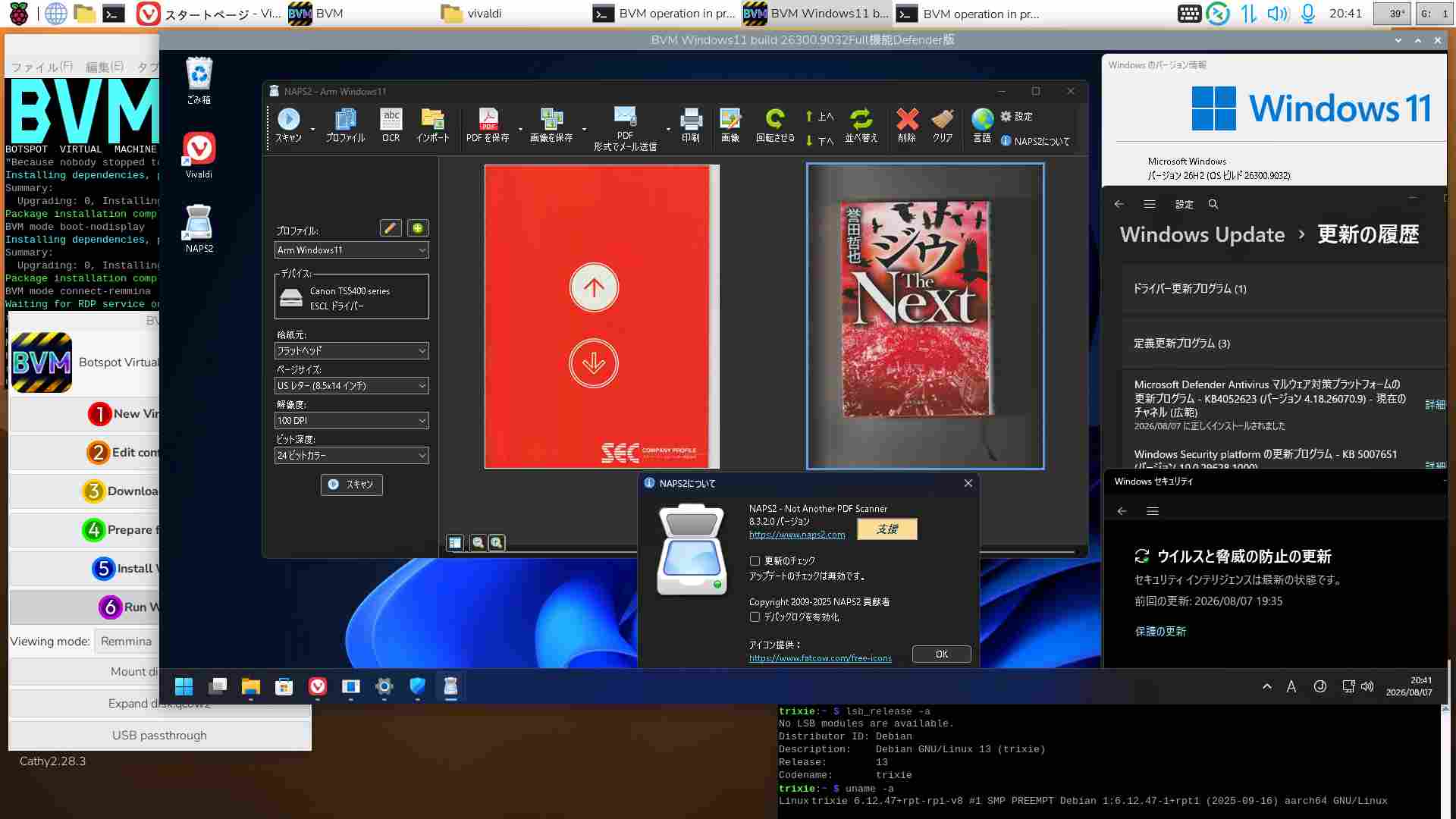The width and height of the screenshot is (1456, 819).
Task: Expand the PDFを保存 dropdown arrow
Action: click(x=520, y=130)
